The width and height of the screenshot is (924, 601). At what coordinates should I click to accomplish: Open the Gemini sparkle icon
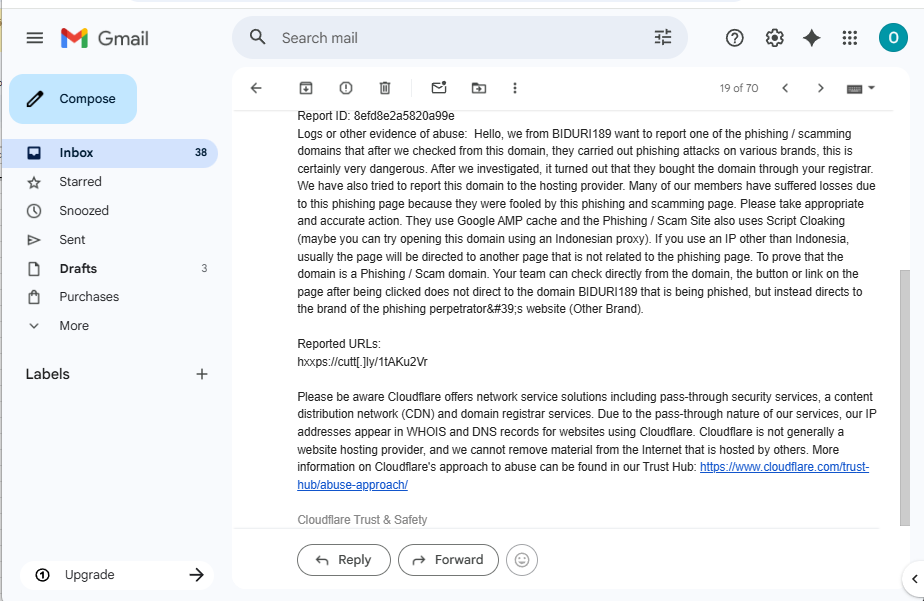(x=811, y=38)
